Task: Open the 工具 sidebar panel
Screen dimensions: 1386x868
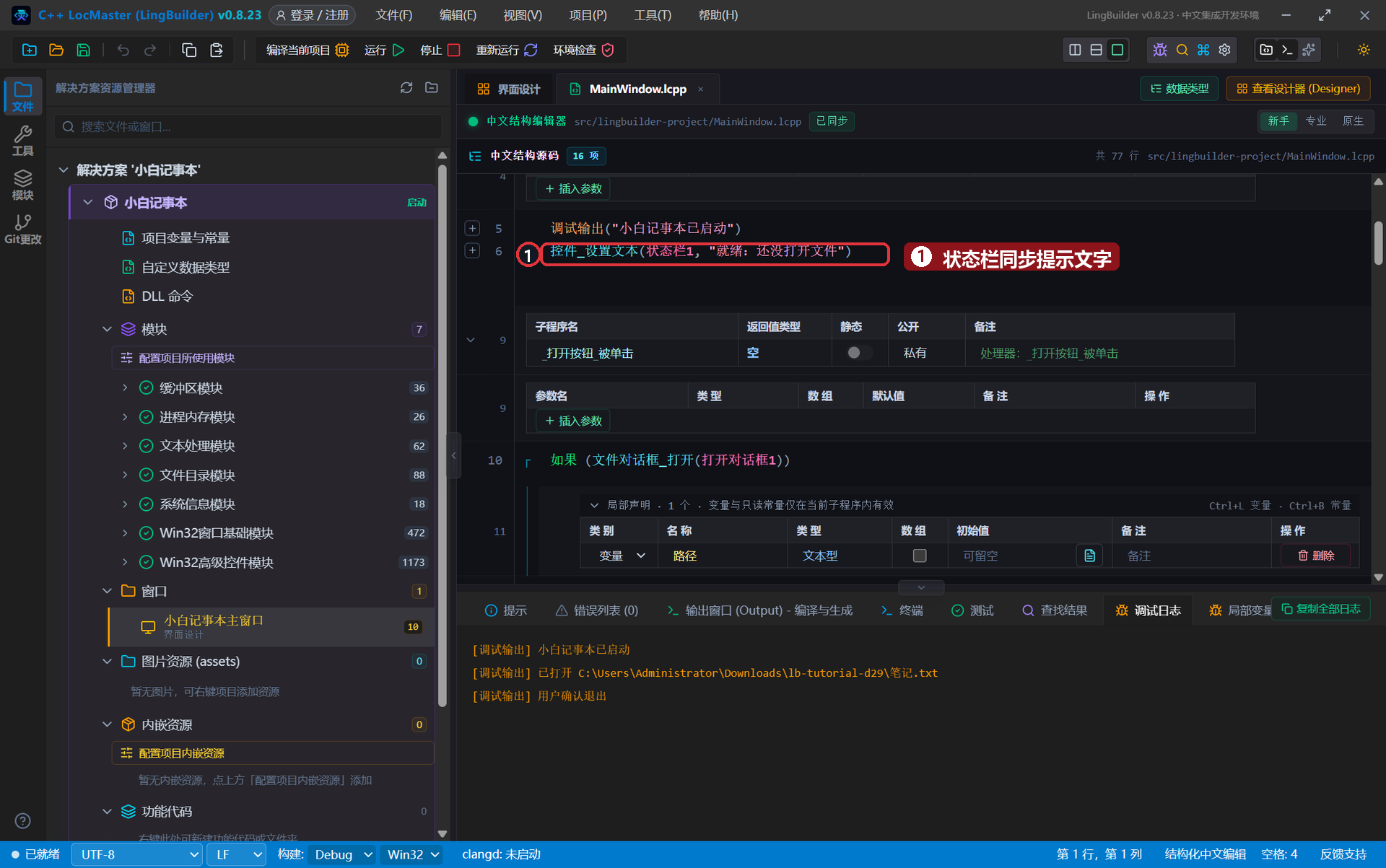Action: pos(23,141)
